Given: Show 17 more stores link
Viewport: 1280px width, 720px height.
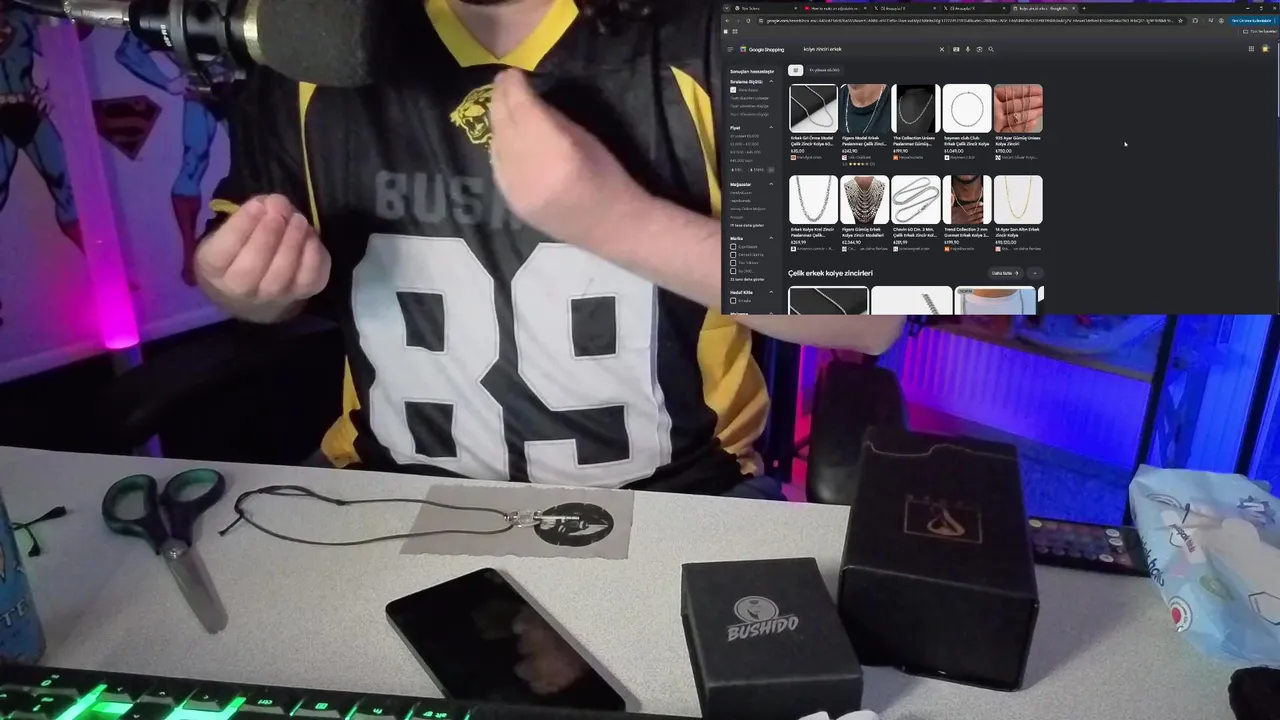Looking at the screenshot, I should [748, 225].
